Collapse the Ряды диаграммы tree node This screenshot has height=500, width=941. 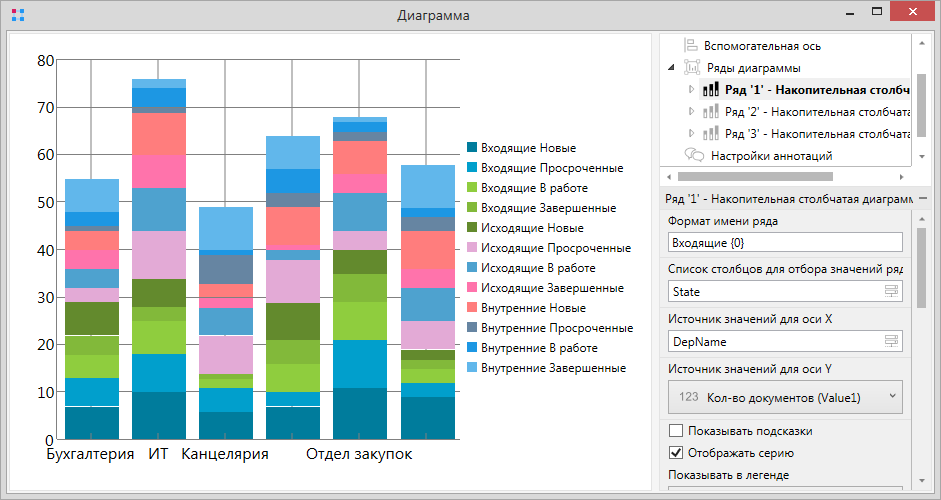(x=671, y=68)
